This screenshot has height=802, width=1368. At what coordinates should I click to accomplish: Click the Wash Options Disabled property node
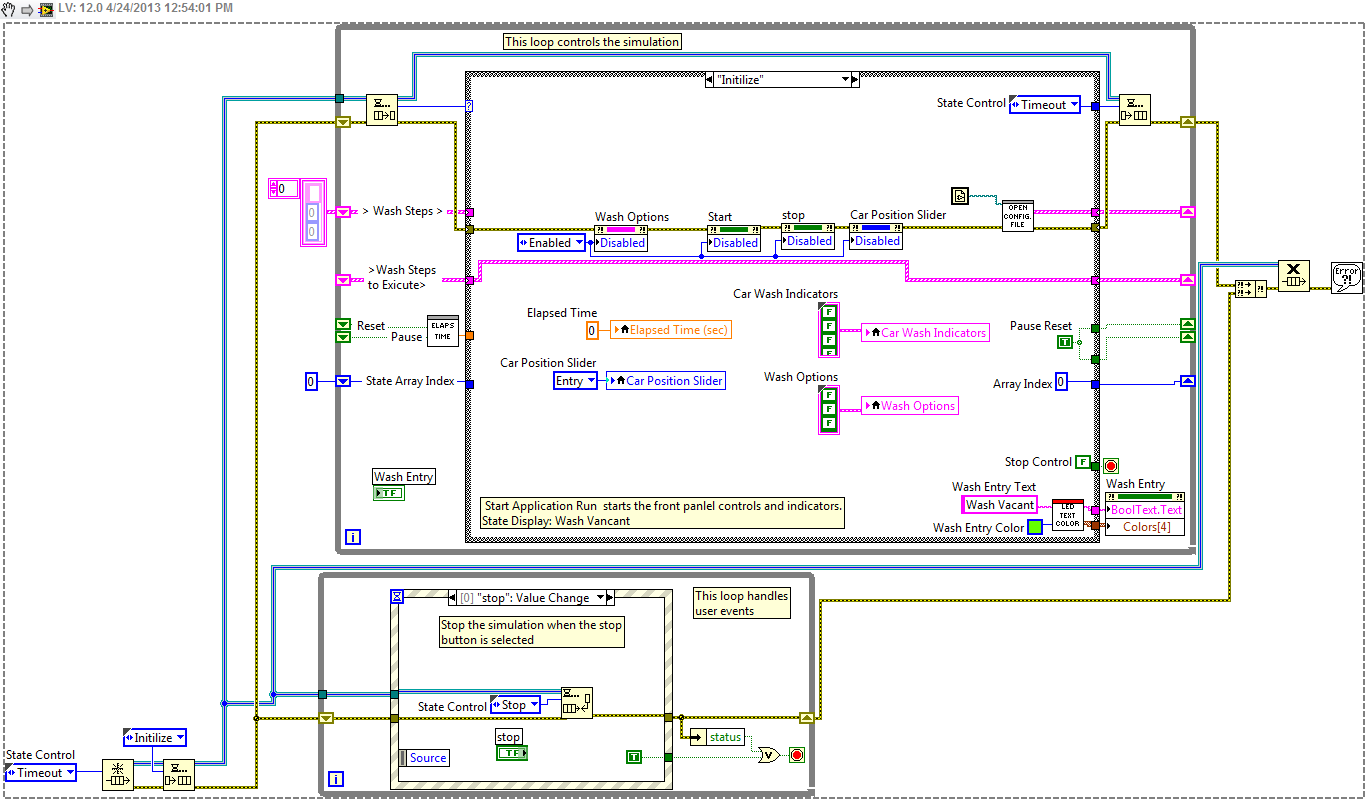pyautogui.click(x=621, y=237)
